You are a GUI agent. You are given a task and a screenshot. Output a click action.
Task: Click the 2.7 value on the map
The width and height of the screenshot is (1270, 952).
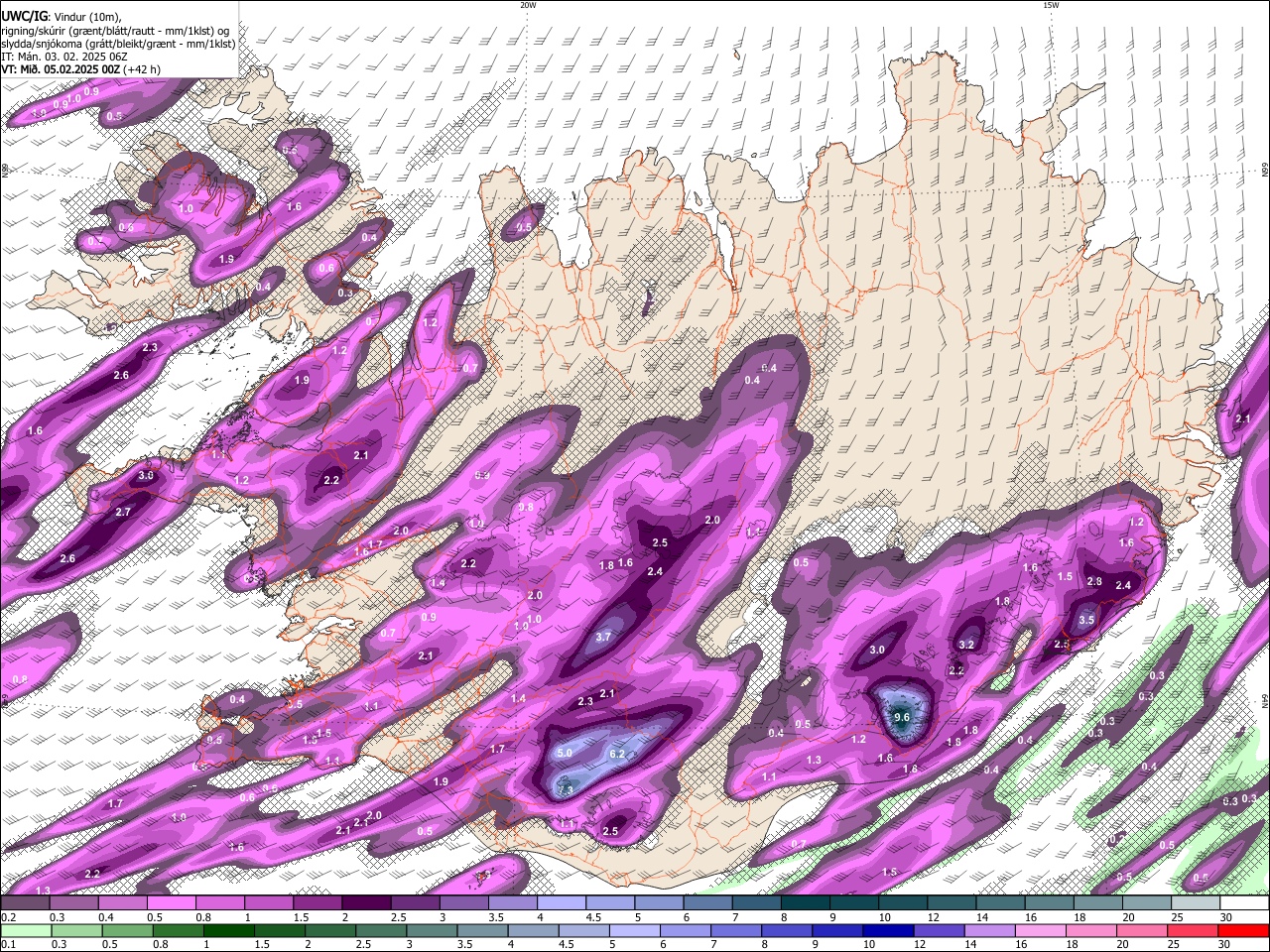pyautogui.click(x=123, y=512)
